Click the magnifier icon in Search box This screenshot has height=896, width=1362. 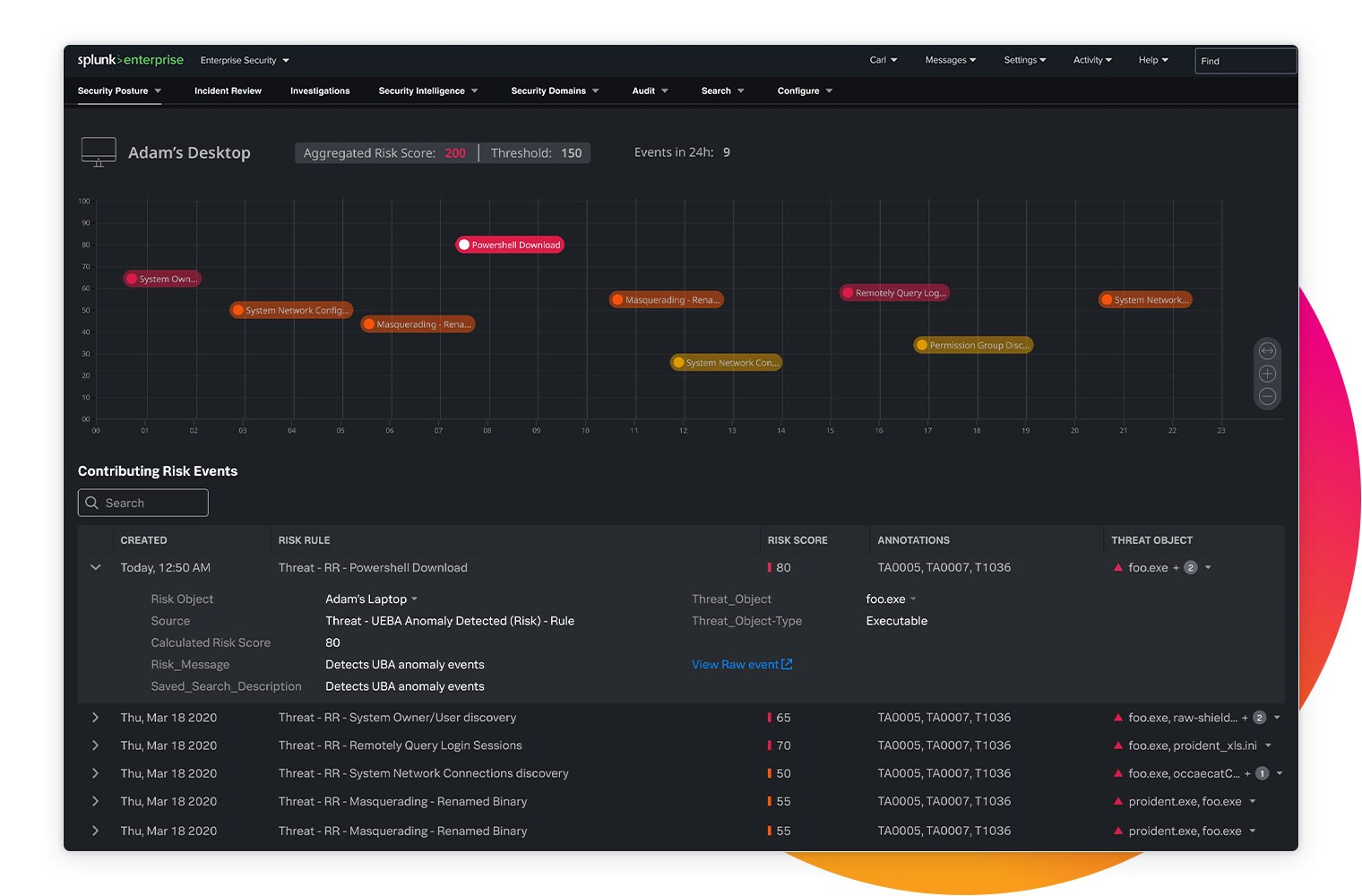pos(91,503)
